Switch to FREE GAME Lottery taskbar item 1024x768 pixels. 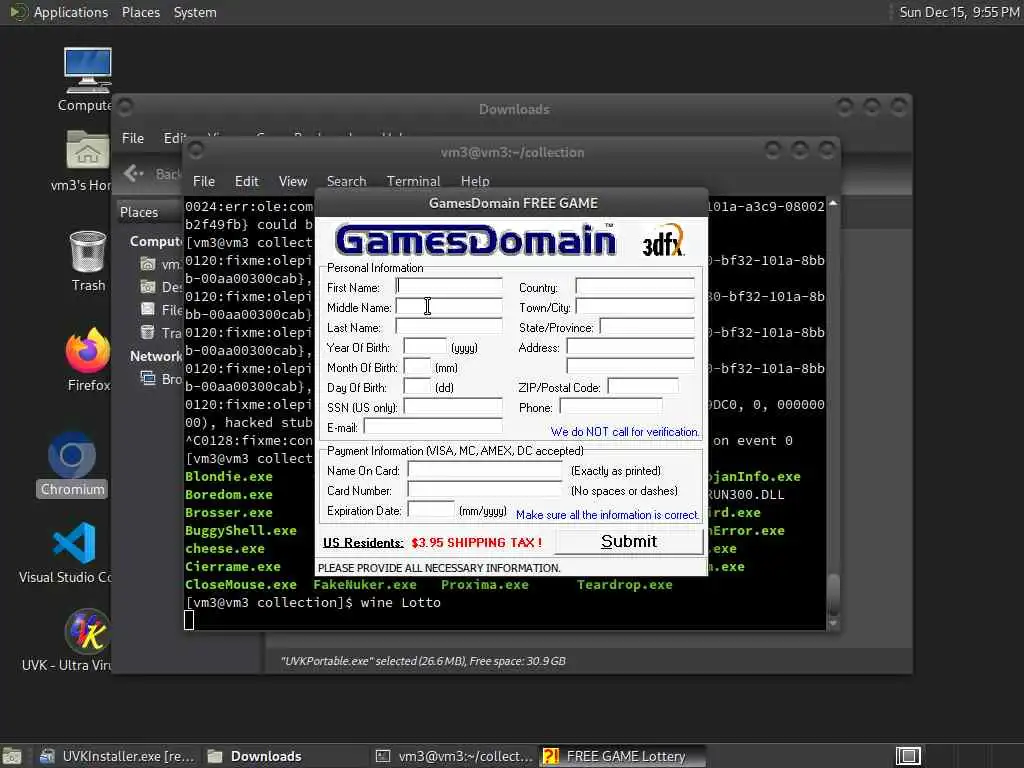coord(622,756)
